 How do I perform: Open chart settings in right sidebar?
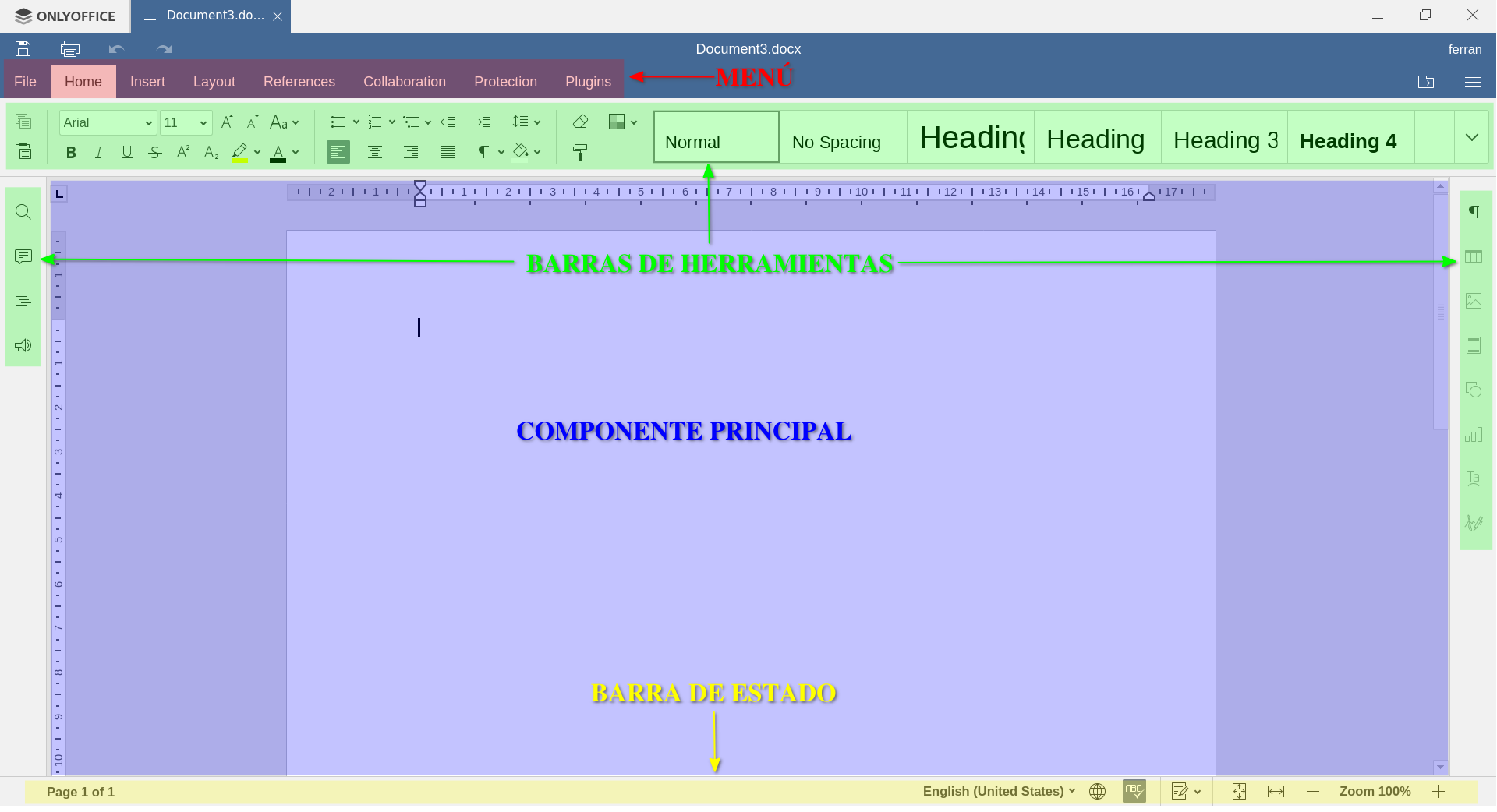(x=1474, y=434)
